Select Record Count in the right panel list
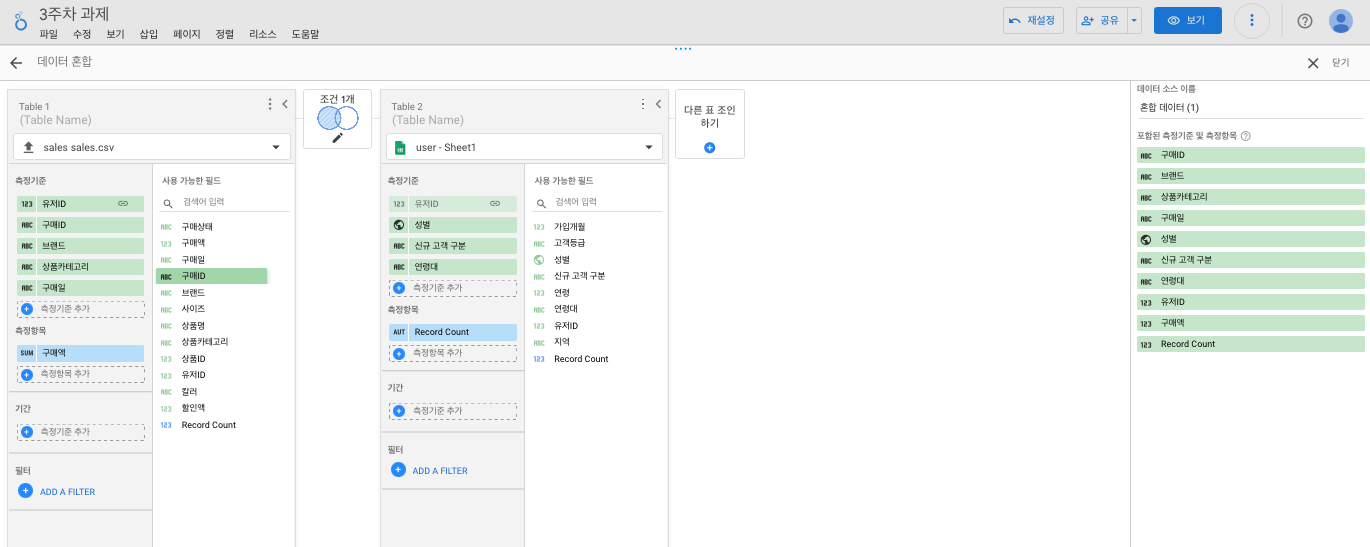 1251,344
